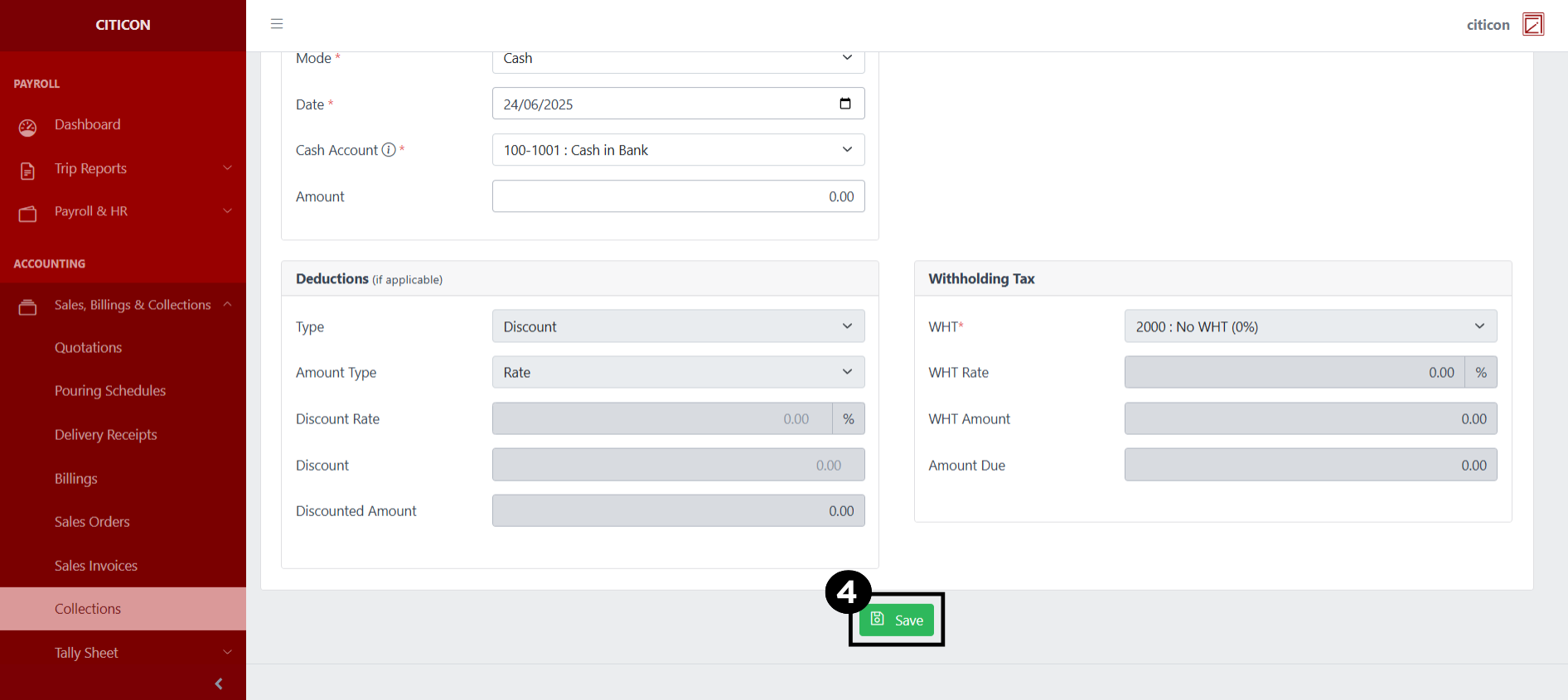Viewport: 1568px width, 700px height.
Task: Collapse the sidebar with the left arrow
Action: point(219,683)
